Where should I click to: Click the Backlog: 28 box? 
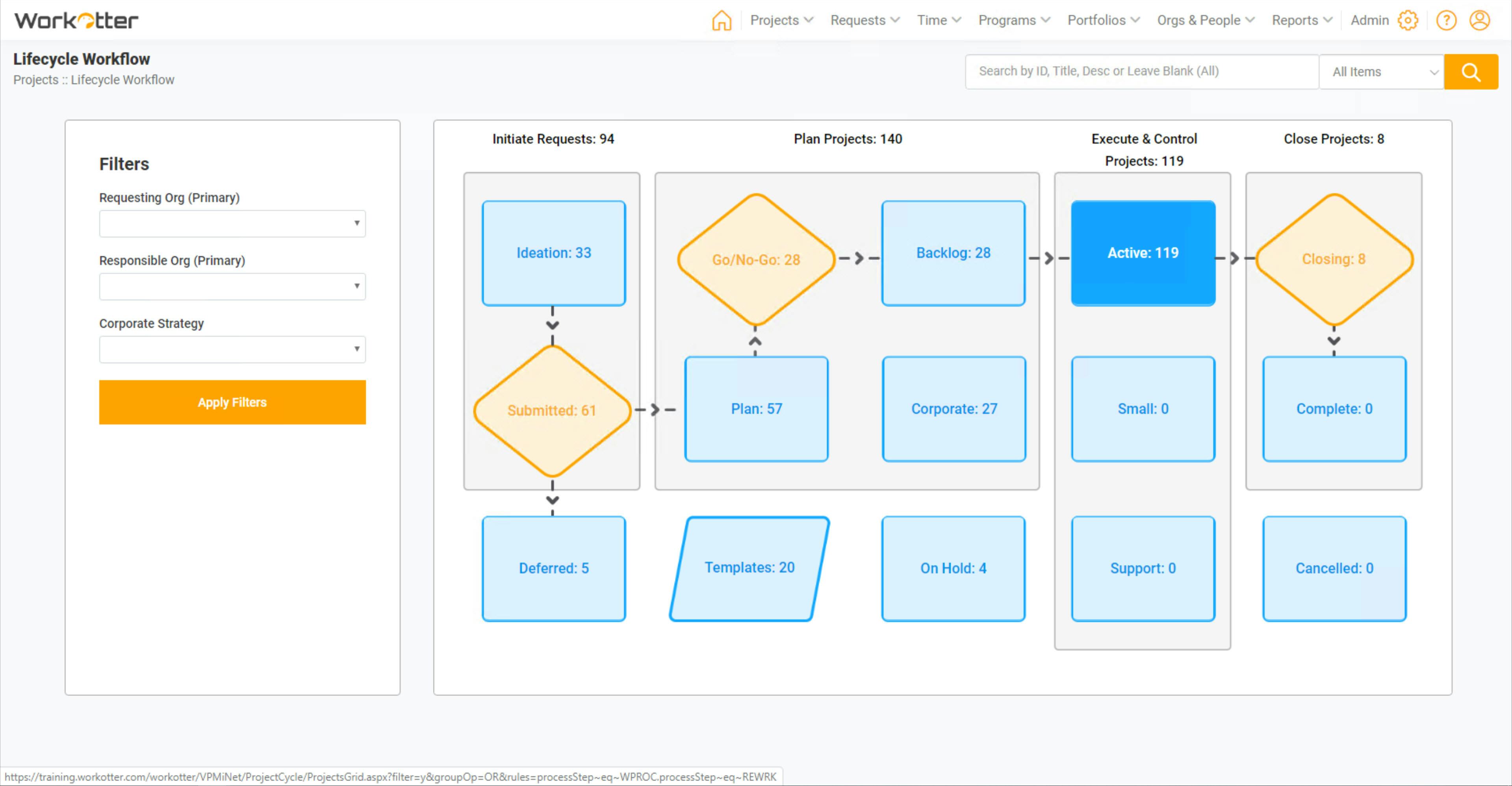pyautogui.click(x=953, y=253)
